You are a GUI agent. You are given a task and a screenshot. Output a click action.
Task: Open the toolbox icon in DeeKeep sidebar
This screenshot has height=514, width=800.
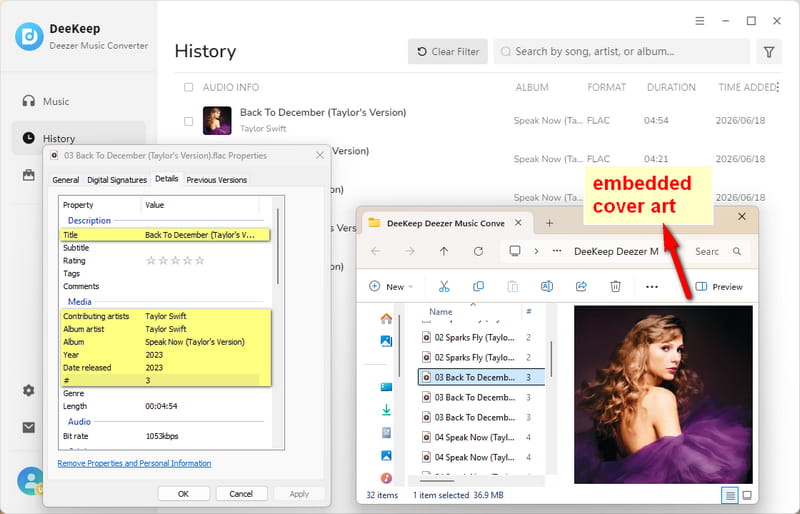click(x=29, y=175)
